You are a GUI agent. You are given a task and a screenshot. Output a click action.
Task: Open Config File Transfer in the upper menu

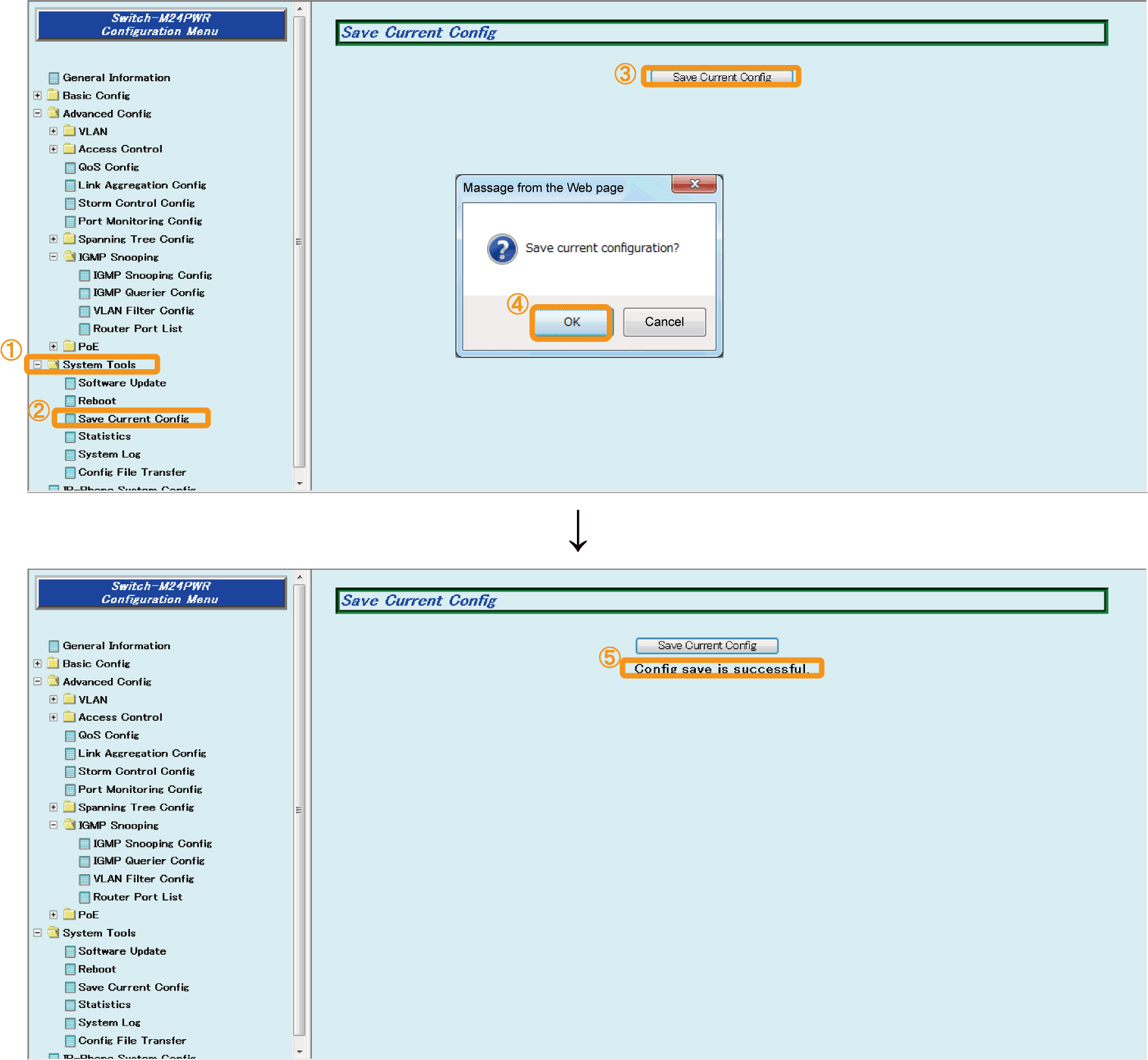click(x=132, y=472)
